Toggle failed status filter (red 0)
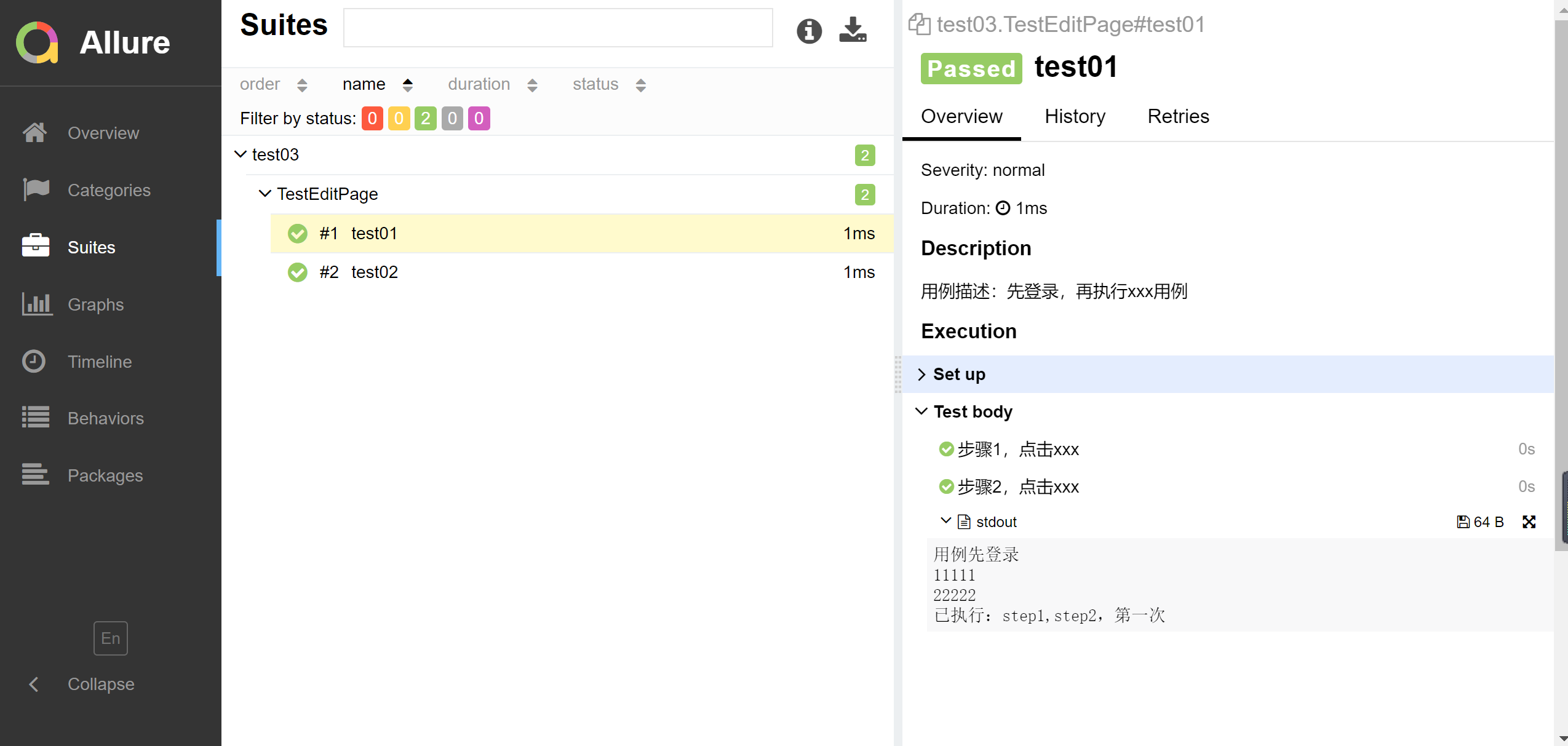Screen dimensions: 1568x746 pyautogui.click(x=372, y=118)
